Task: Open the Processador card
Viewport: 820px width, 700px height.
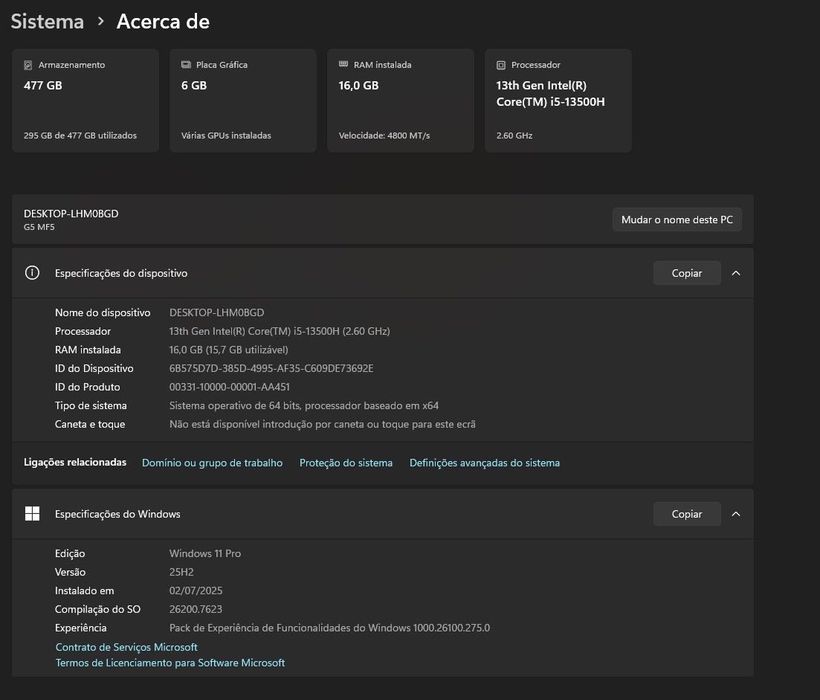Action: pos(558,100)
